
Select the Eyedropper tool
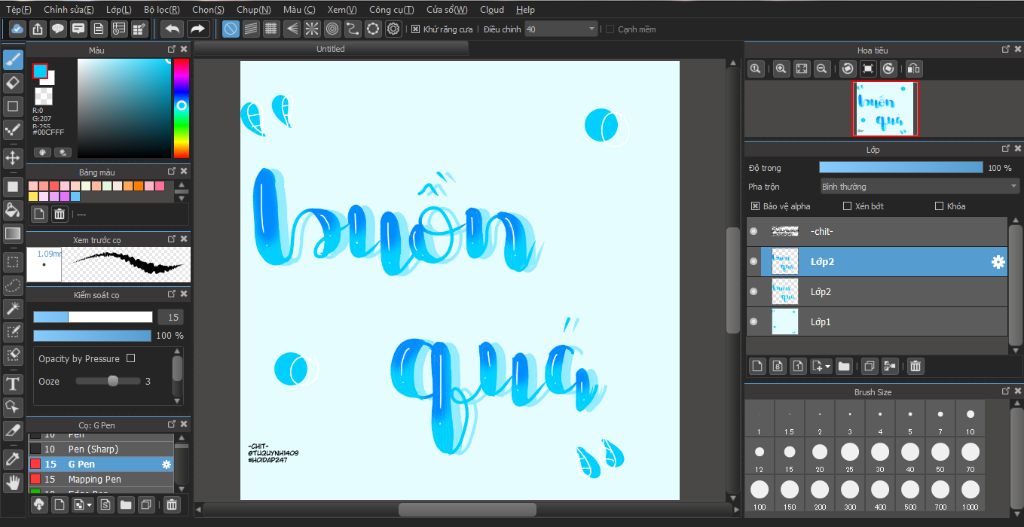pos(13,459)
